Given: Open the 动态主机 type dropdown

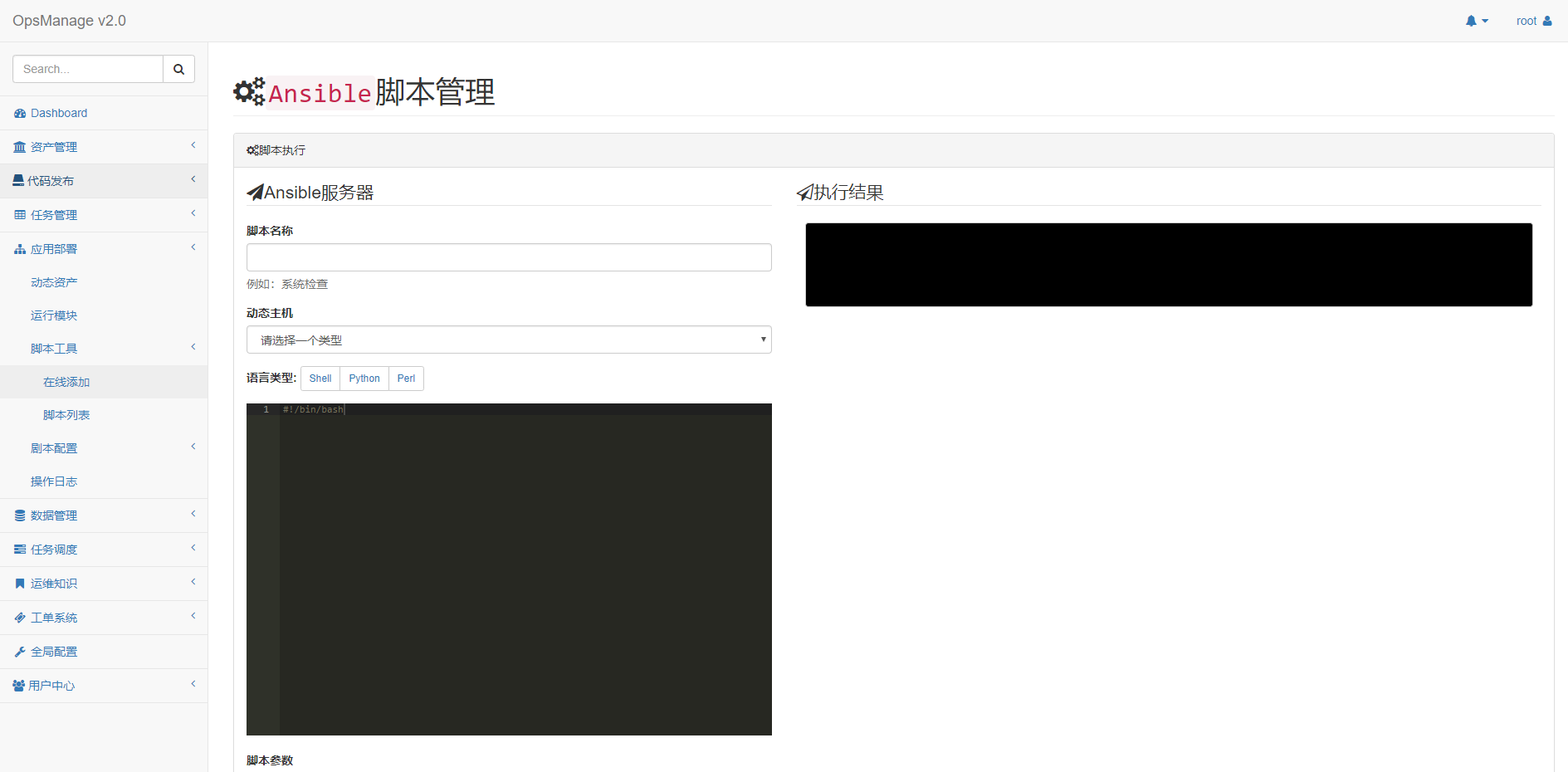Looking at the screenshot, I should 509,340.
